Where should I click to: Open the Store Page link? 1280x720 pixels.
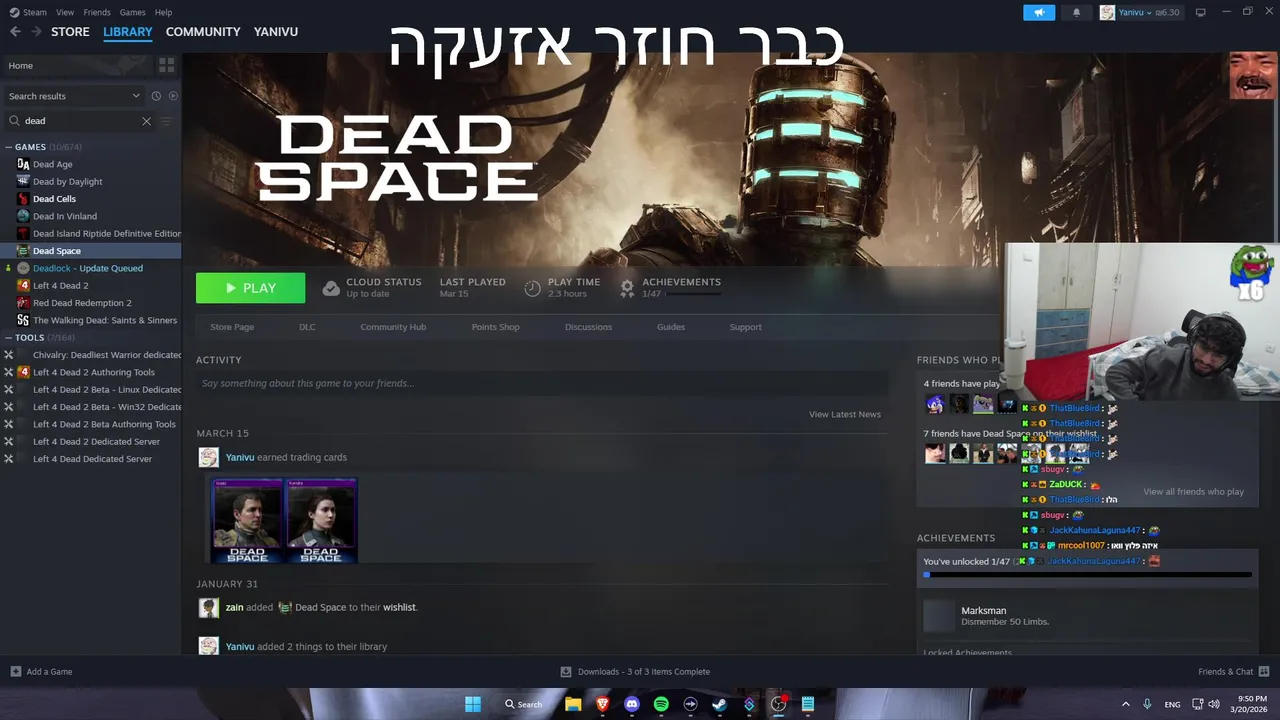click(232, 327)
